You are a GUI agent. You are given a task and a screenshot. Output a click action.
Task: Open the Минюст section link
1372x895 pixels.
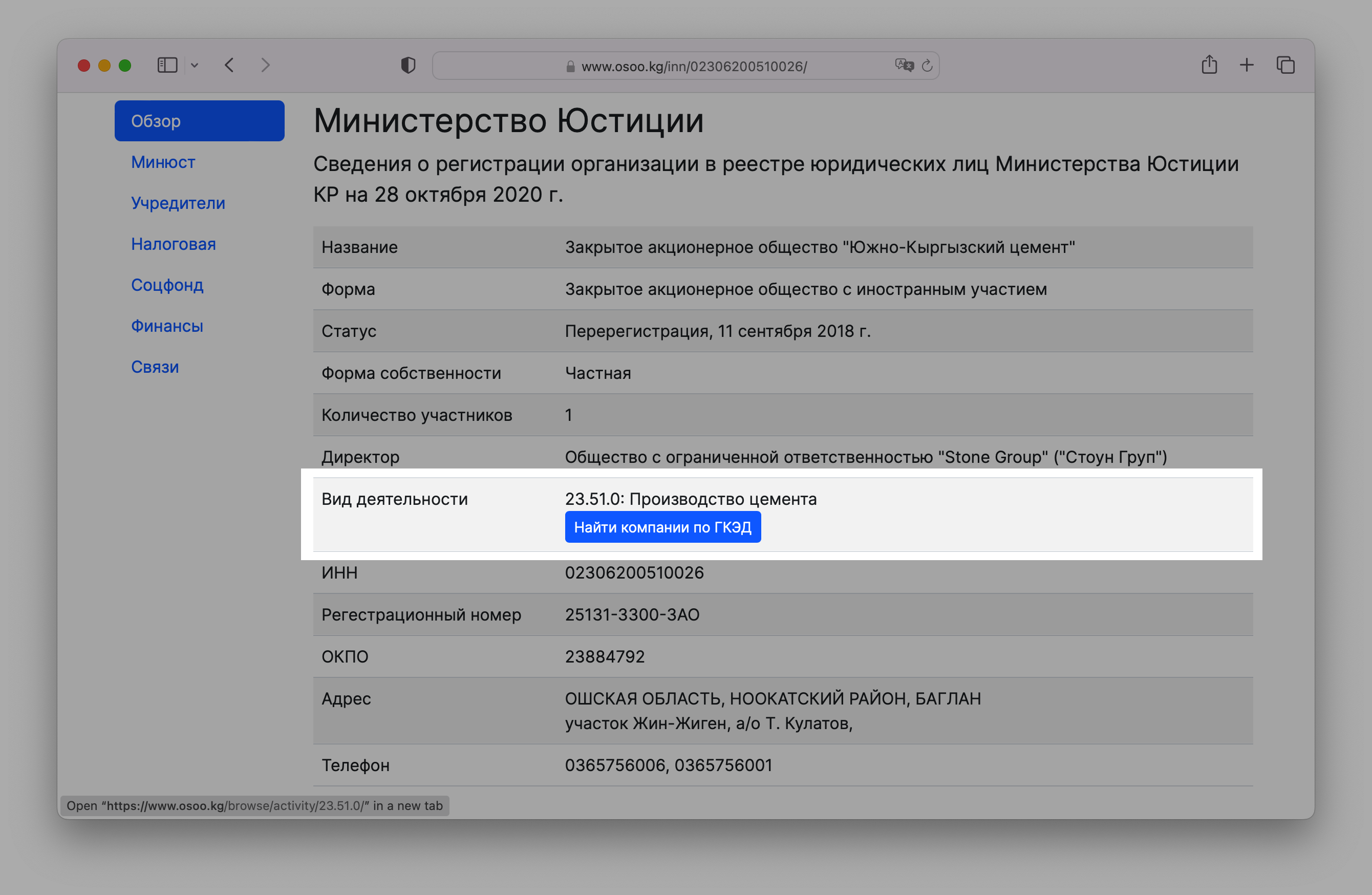163,162
